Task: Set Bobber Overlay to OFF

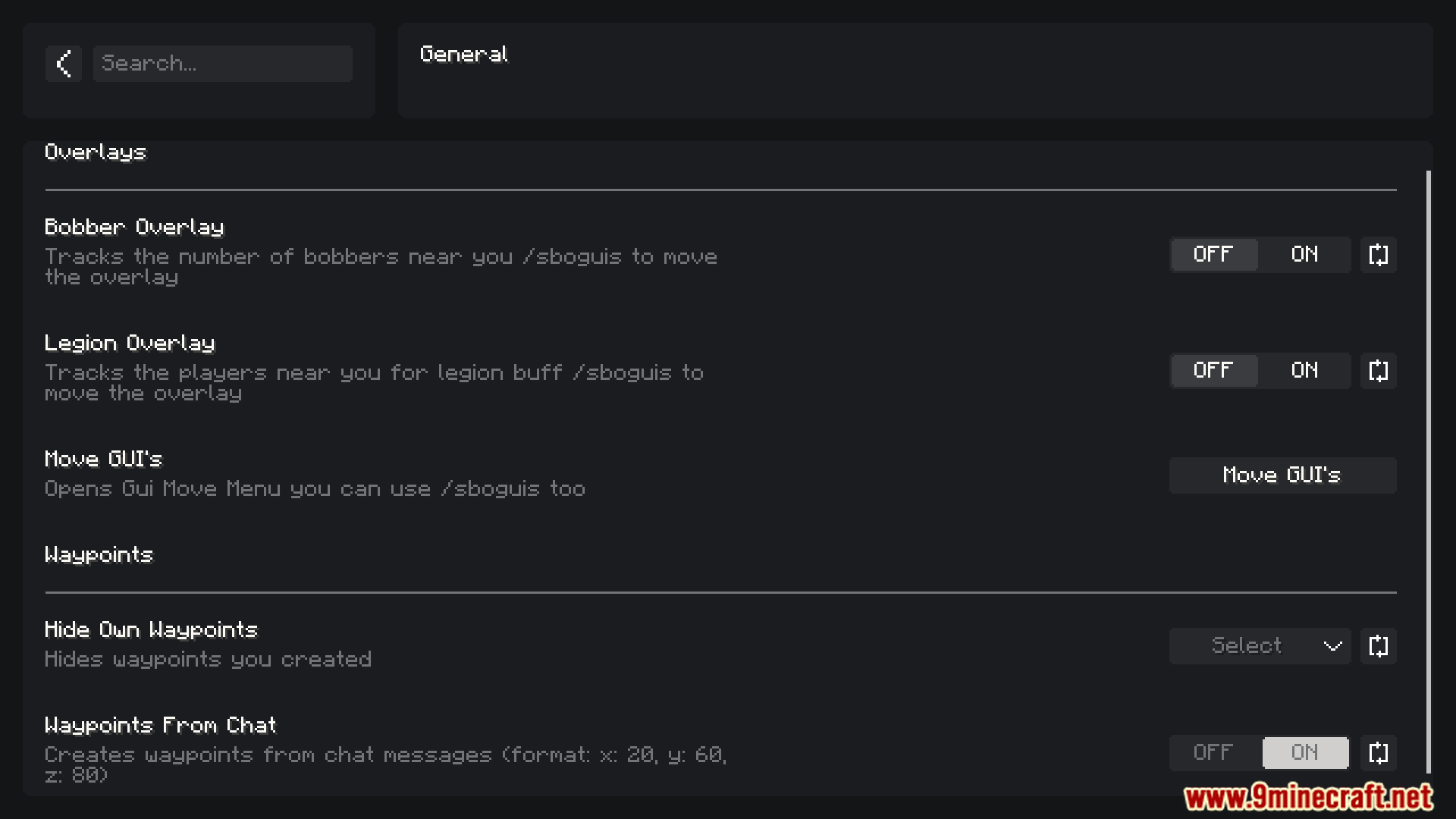Action: (x=1213, y=255)
